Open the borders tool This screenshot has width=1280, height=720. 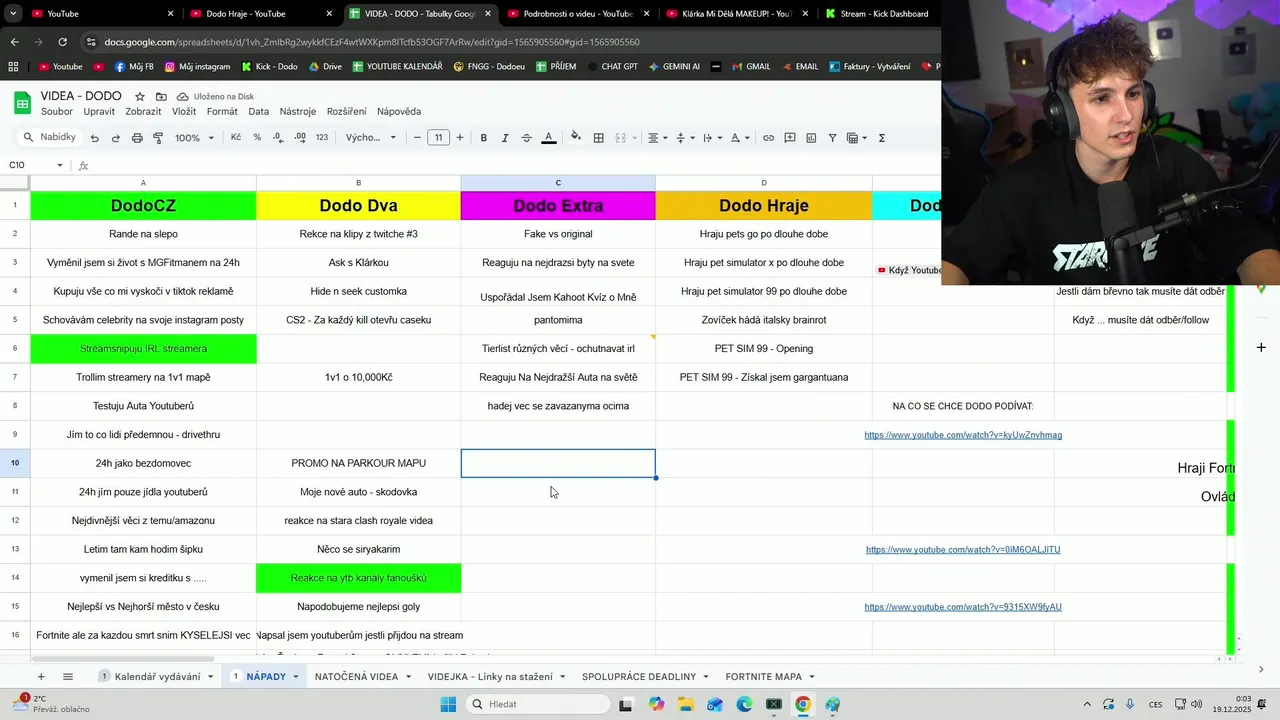coord(599,138)
